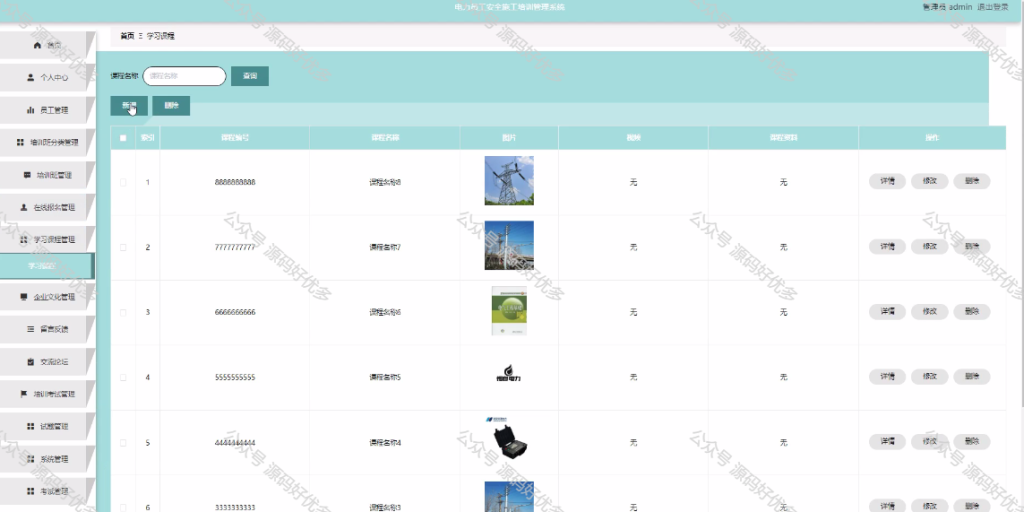Check the checkbox for row 3 (6666666666)
Viewport: 1024px width, 512px height.
click(123, 312)
